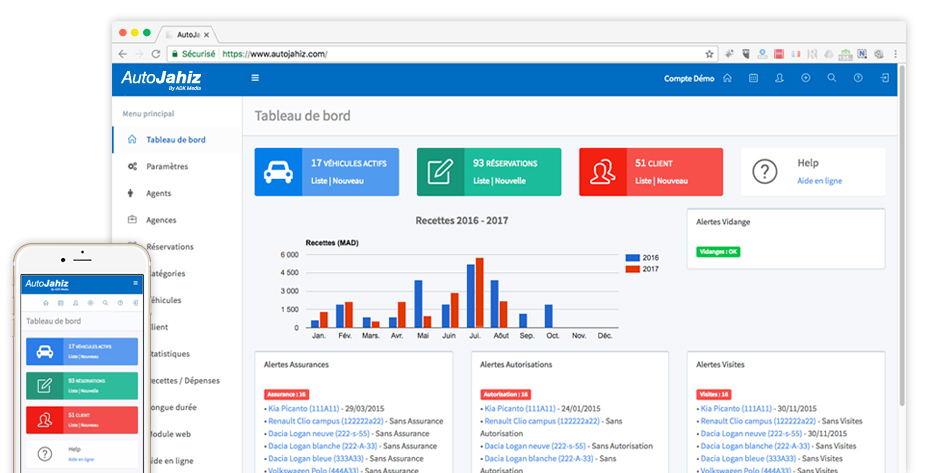Open the browser three-dot menu
The width and height of the screenshot is (925, 473).
coord(896,54)
